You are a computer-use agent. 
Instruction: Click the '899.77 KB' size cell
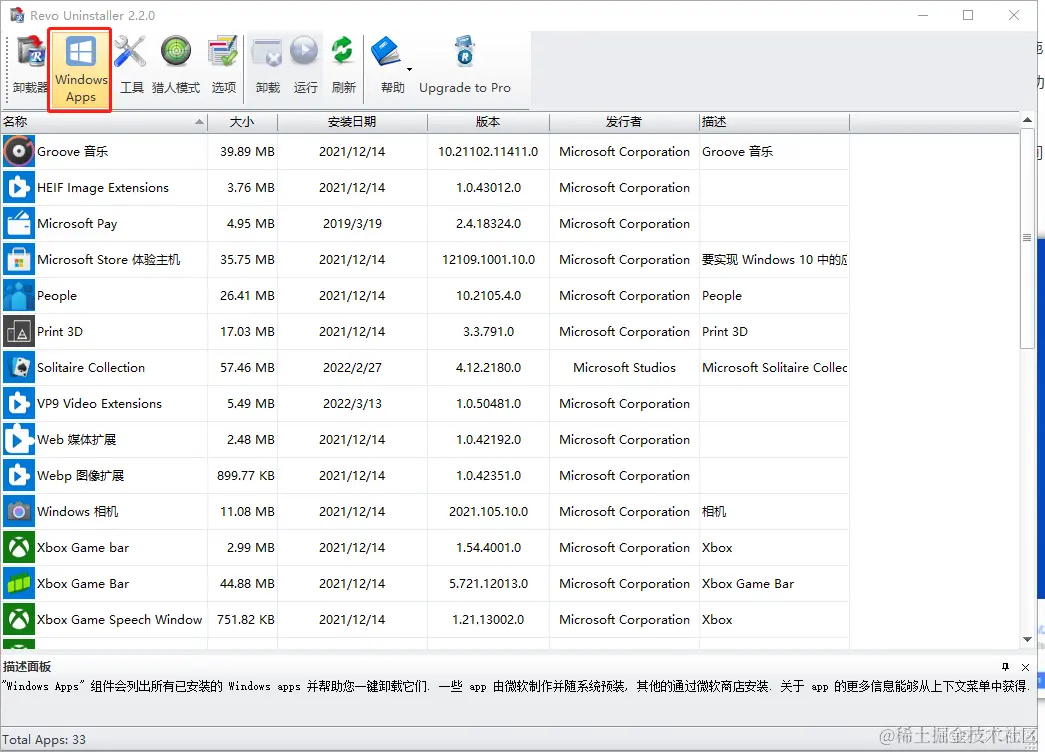246,475
